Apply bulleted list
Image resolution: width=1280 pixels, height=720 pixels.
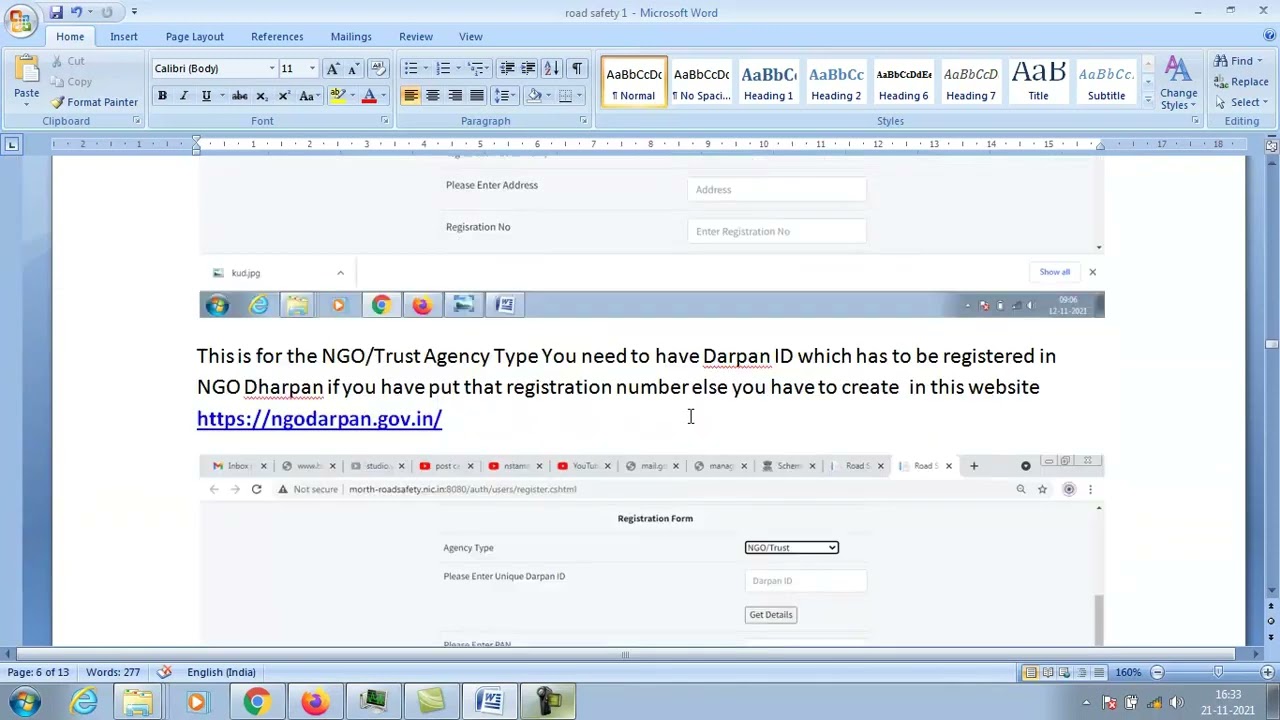[410, 69]
